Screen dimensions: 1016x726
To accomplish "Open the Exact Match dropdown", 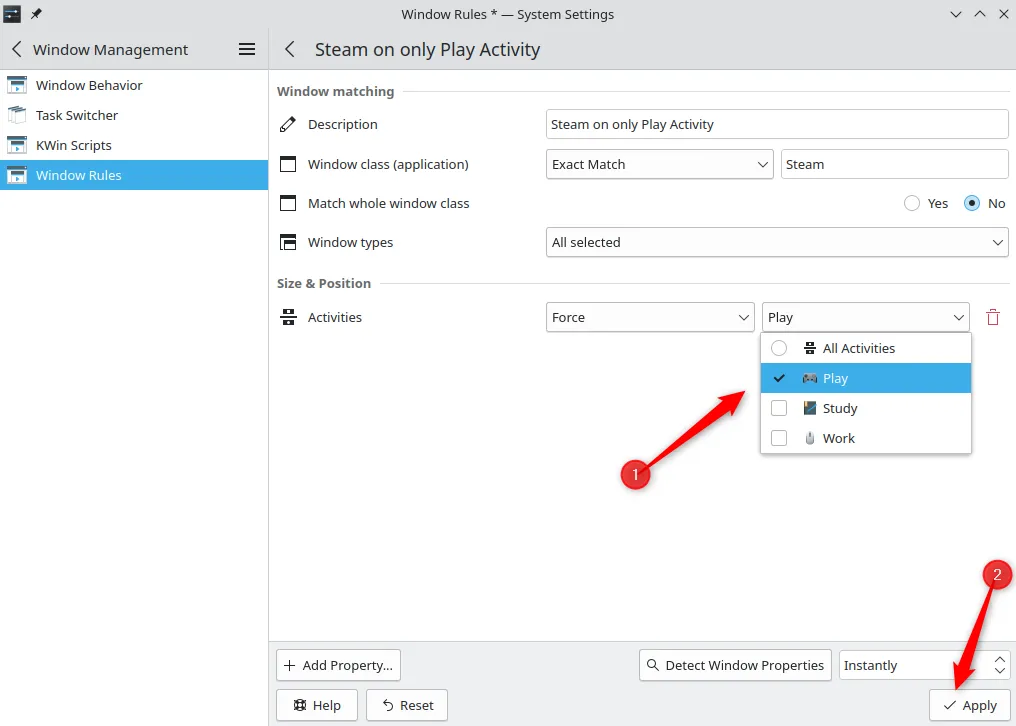I will point(659,164).
